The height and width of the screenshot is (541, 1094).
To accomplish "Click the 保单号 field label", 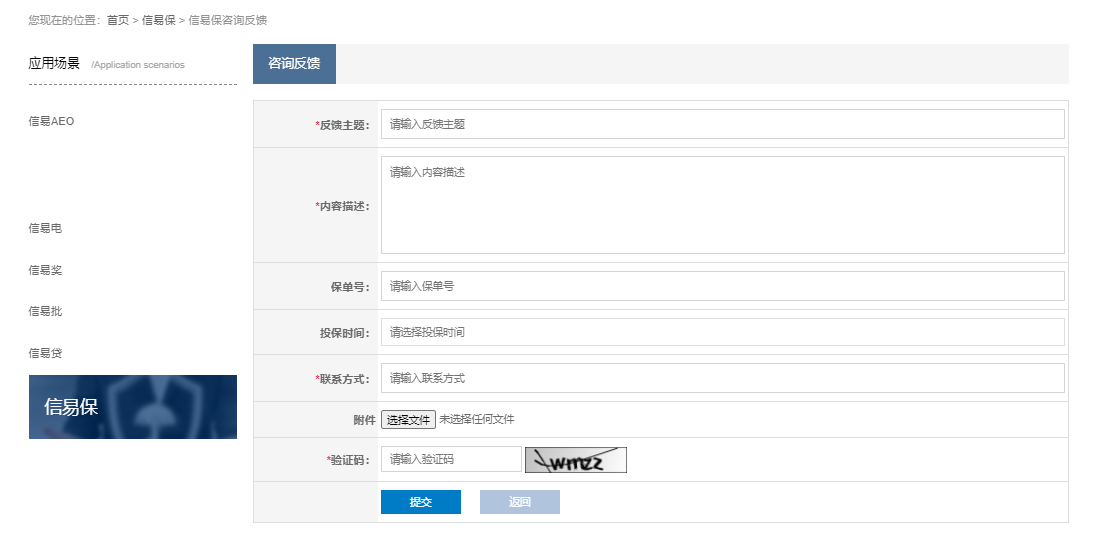I will (x=350, y=287).
